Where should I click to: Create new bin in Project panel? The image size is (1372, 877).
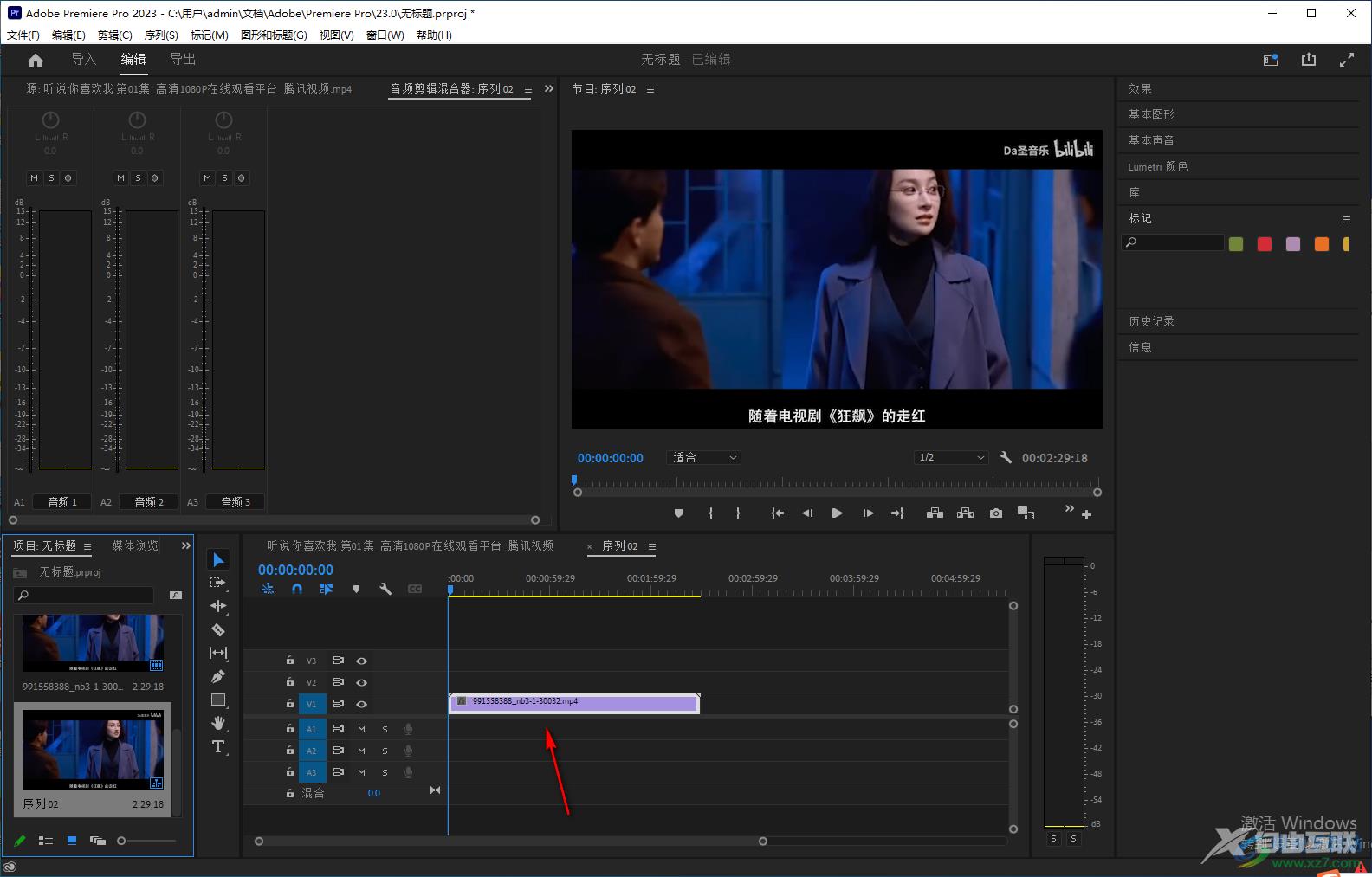click(176, 595)
